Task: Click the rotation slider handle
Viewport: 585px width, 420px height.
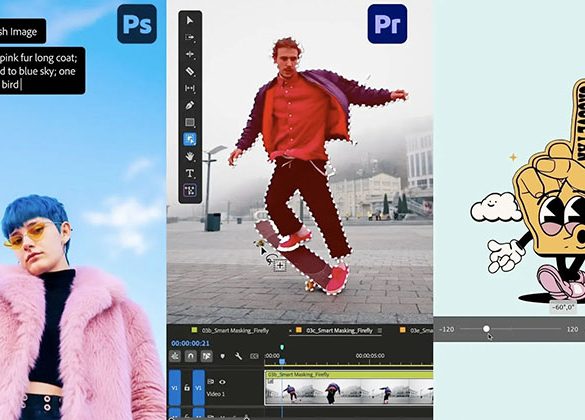Action: [486, 329]
